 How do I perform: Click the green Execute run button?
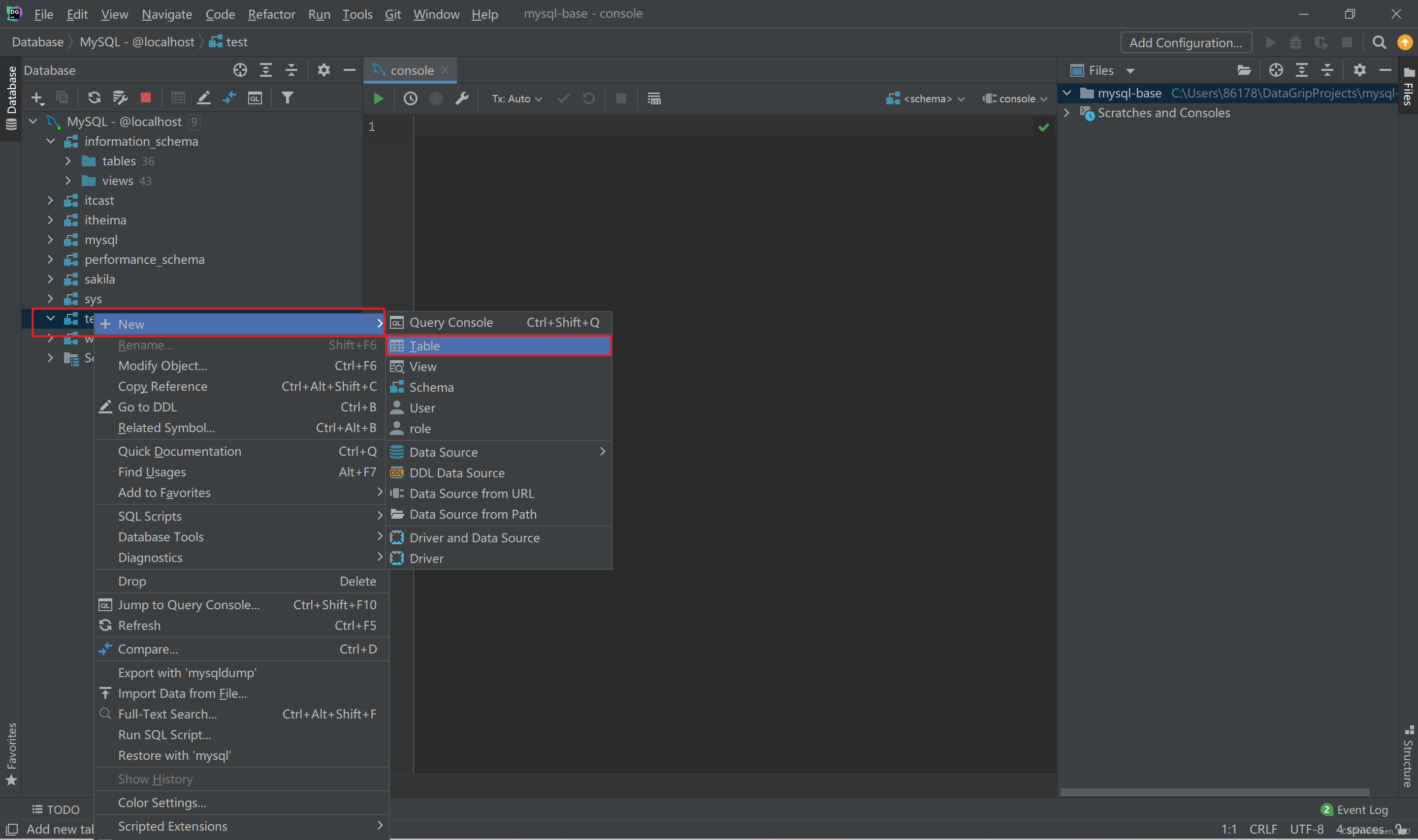pos(378,98)
